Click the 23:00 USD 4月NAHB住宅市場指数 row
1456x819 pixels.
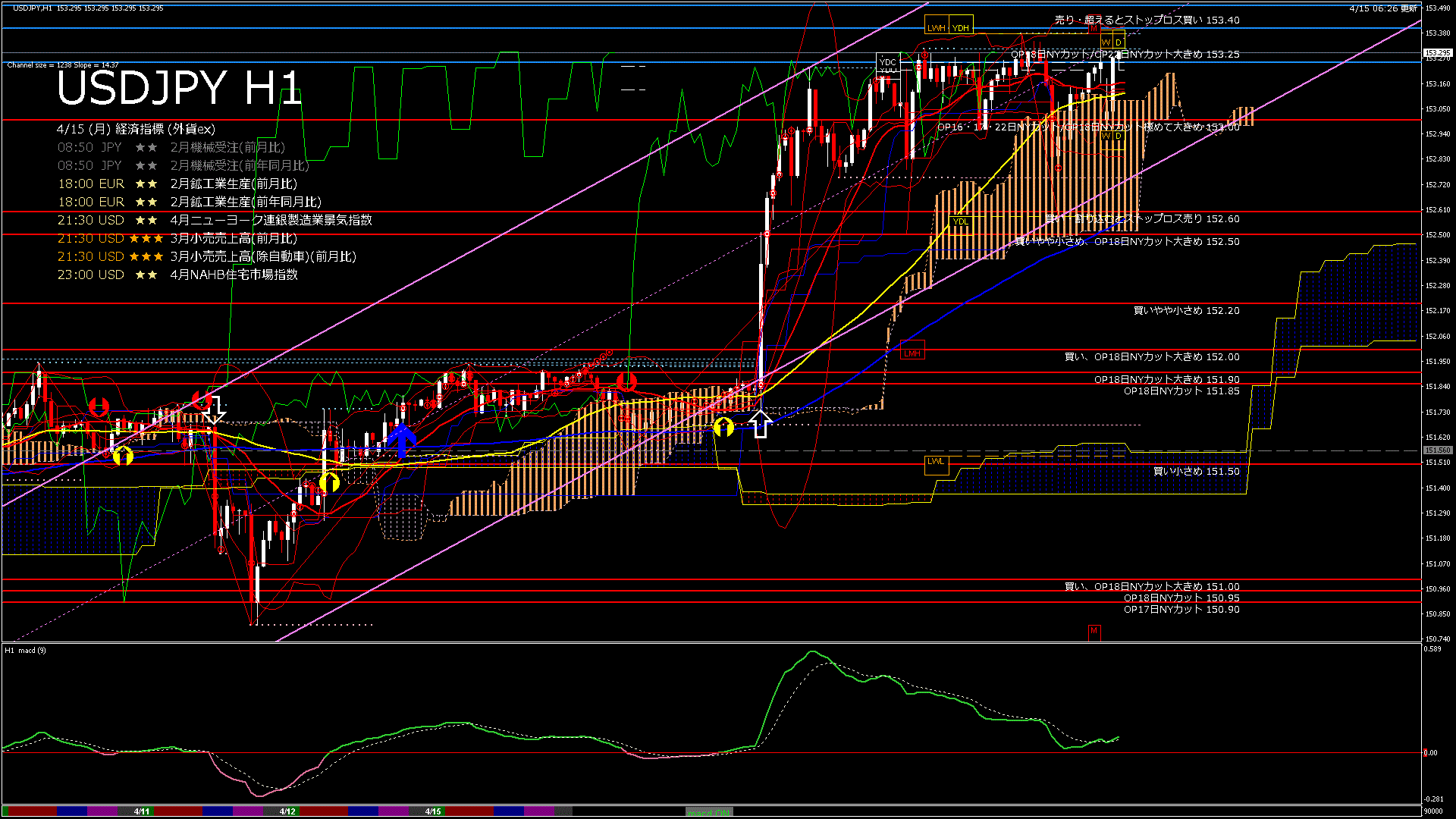tap(177, 275)
